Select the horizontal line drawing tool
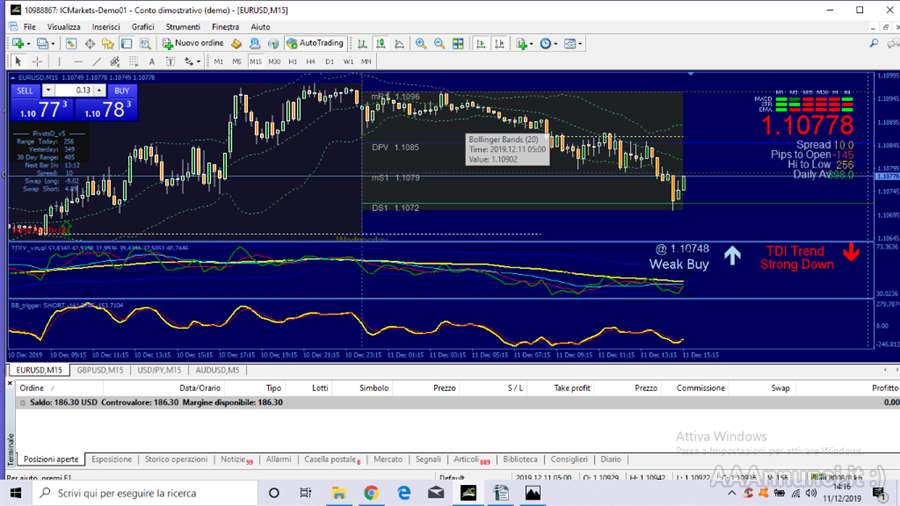This screenshot has height=506, width=900. point(78,61)
